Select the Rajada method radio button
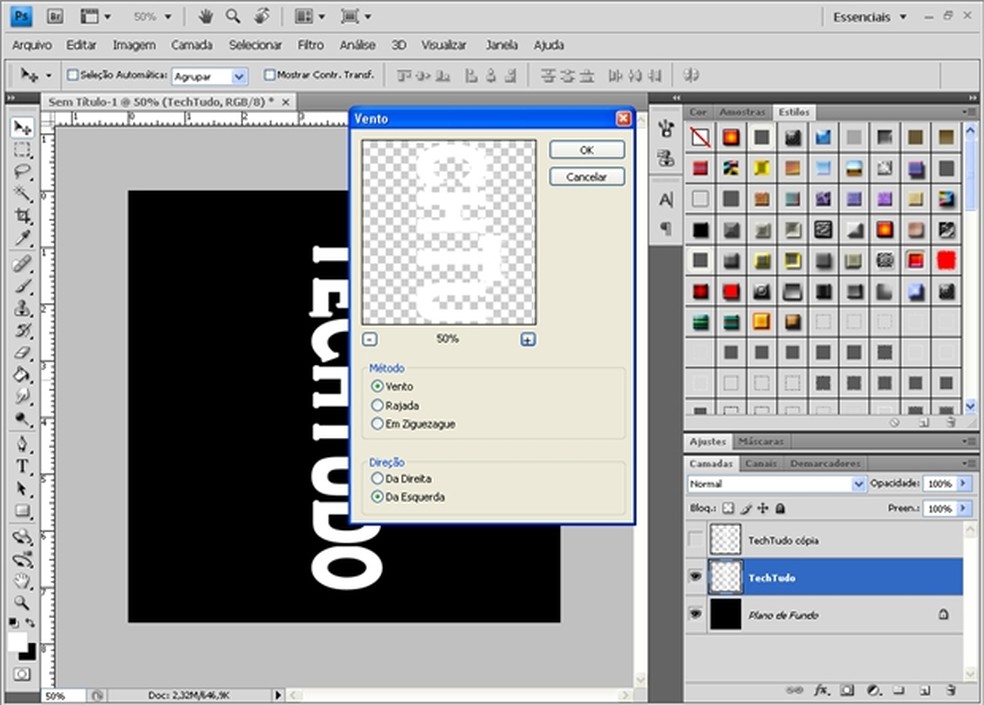 pyautogui.click(x=377, y=405)
